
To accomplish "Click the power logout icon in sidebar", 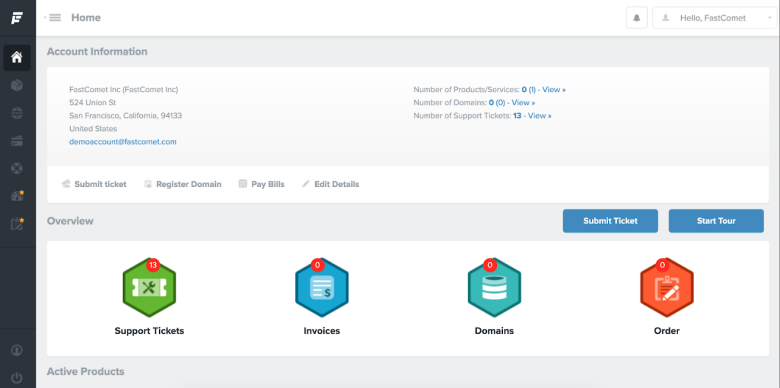I will coord(17,378).
